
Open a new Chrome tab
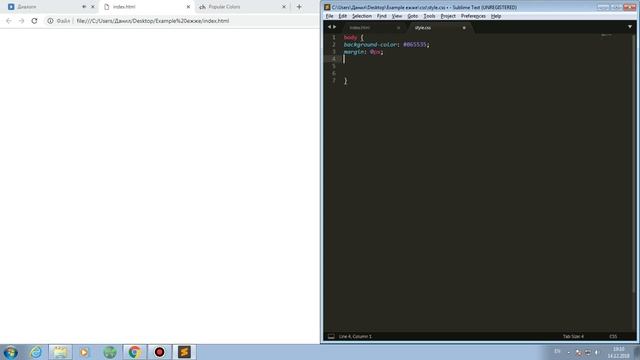click(299, 7)
